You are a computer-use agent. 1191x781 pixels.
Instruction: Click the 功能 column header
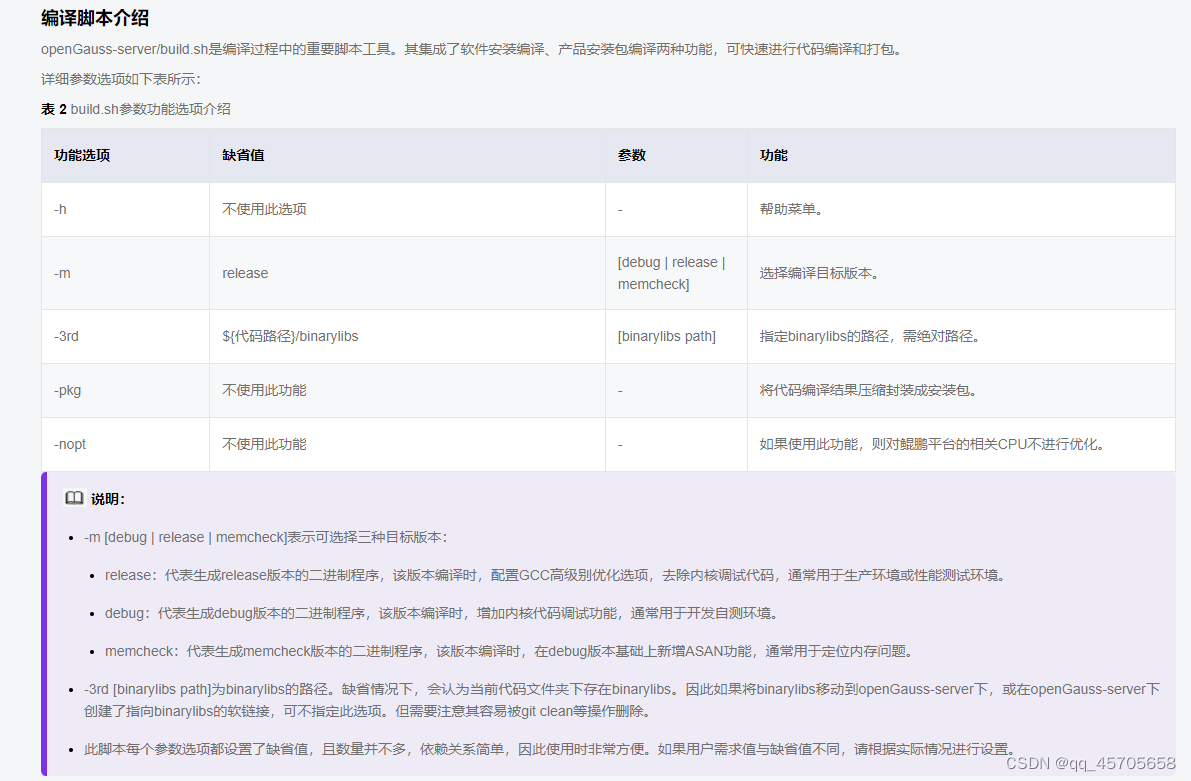[x=961, y=155]
